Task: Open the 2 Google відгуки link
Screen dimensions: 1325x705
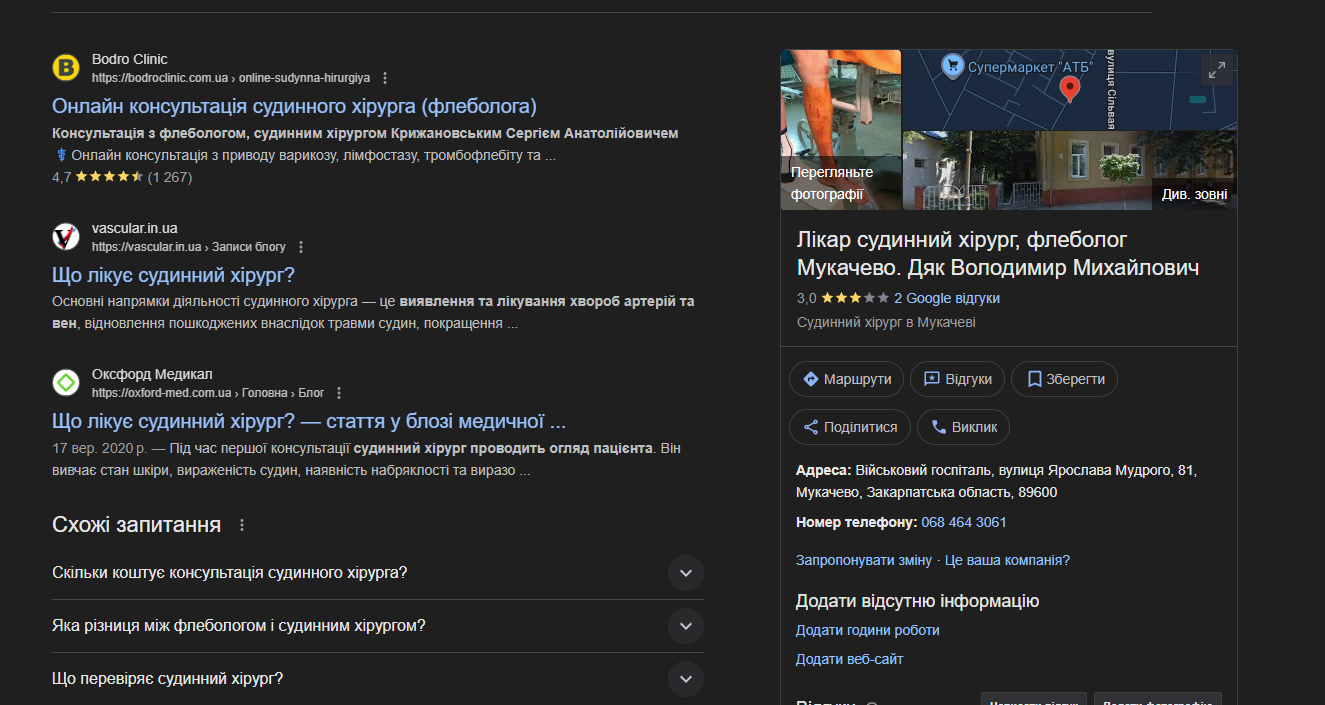Action: [947, 298]
